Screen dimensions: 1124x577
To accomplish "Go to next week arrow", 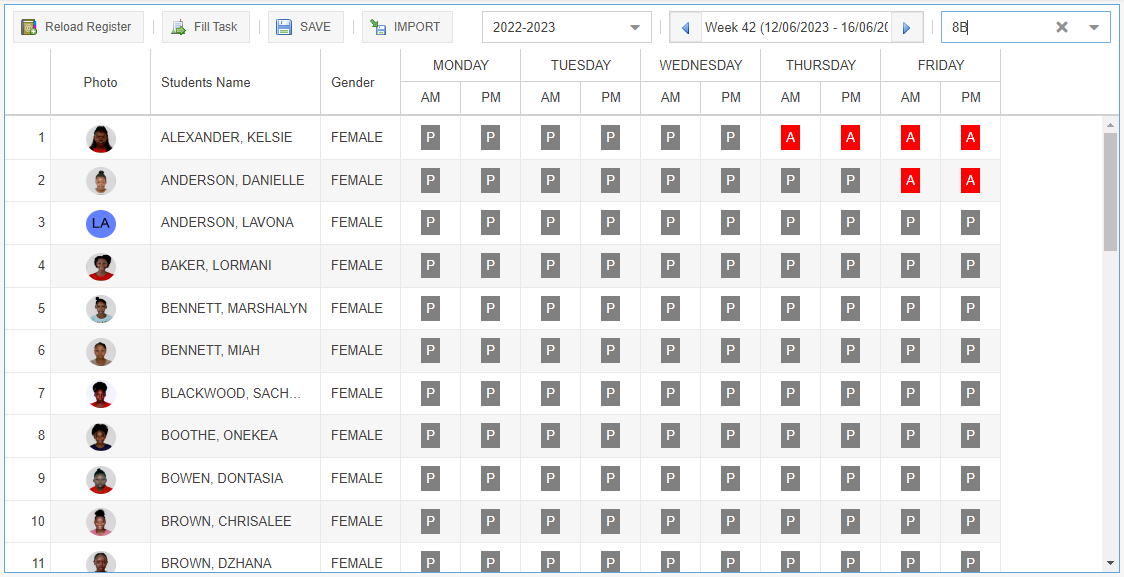I will pyautogui.click(x=907, y=27).
